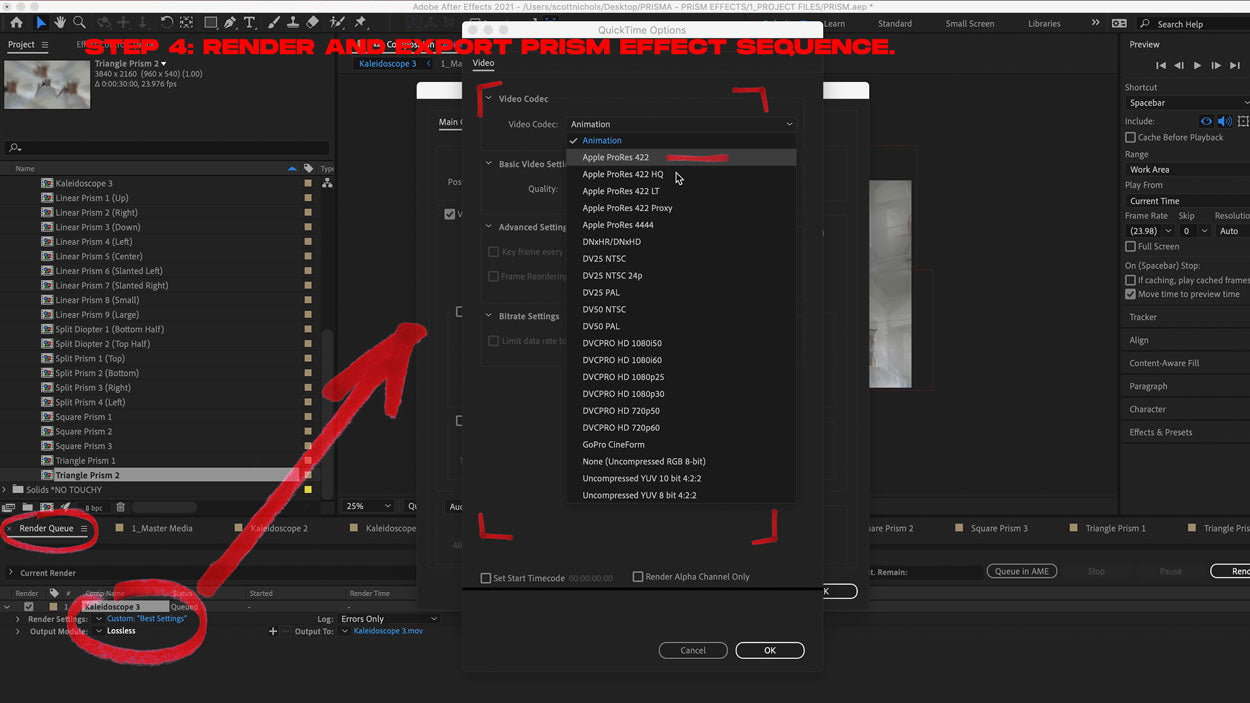
Task: Toggle include audio speaker icon in Preview
Action: pyautogui.click(x=1224, y=121)
